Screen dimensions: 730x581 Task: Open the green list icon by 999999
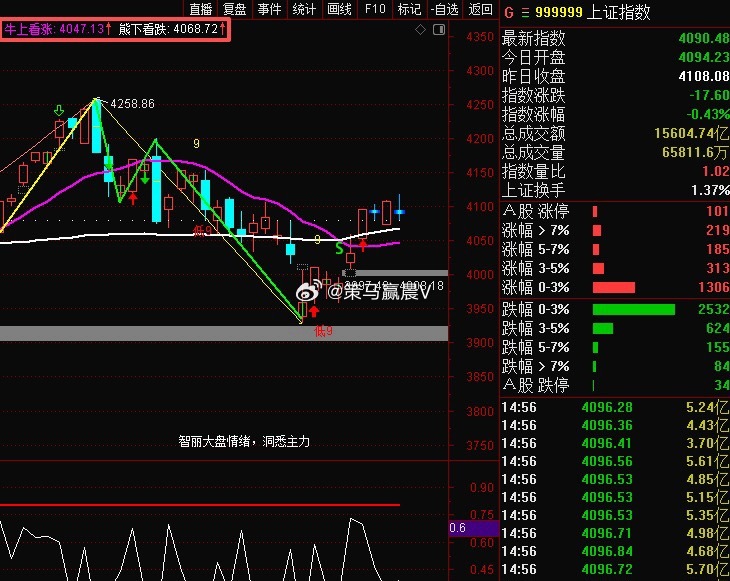526,13
